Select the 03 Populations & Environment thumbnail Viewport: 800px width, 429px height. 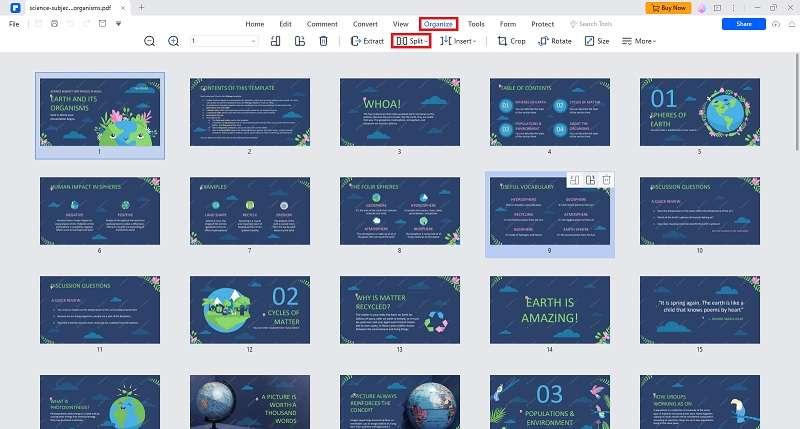550,402
